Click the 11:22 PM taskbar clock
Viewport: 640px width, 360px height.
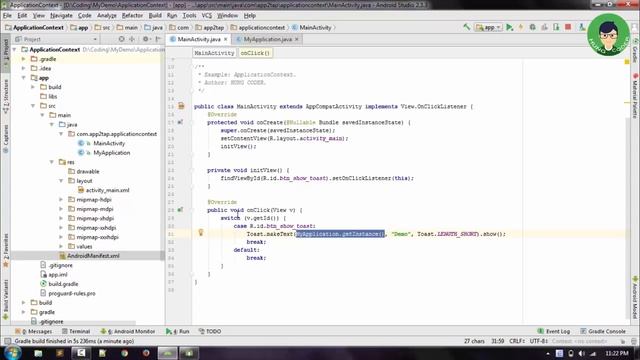click(617, 353)
